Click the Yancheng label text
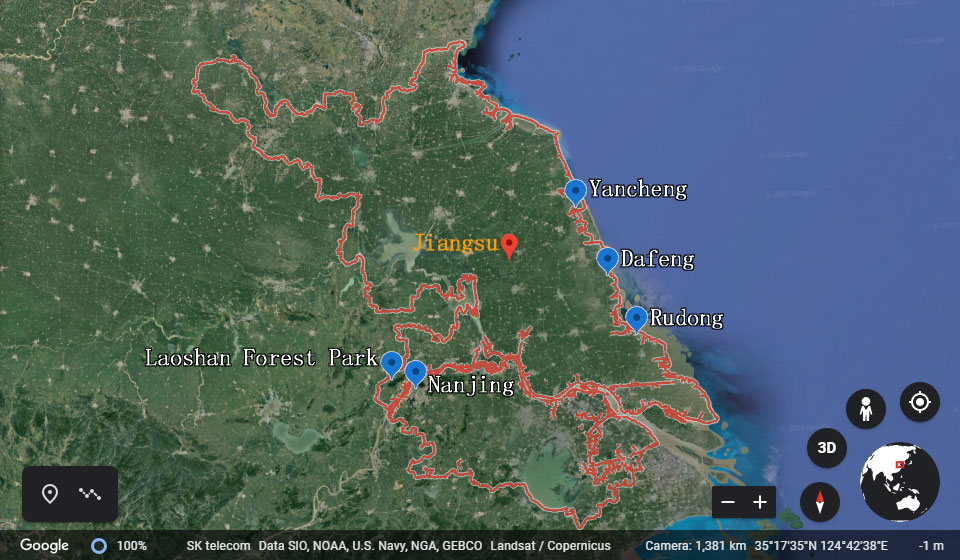Viewport: 960px width, 560px height. [638, 189]
